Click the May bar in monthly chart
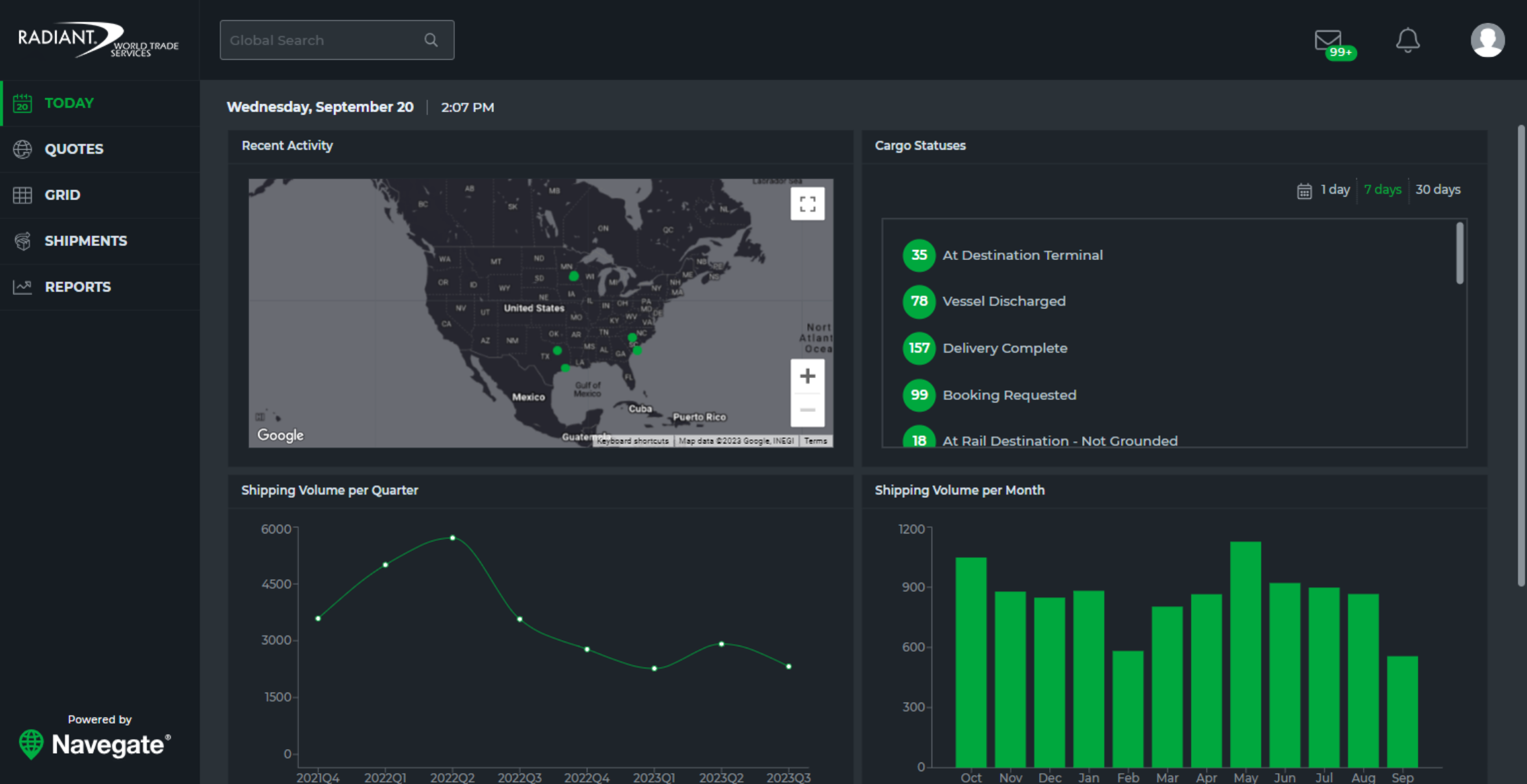This screenshot has height=784, width=1527. pyautogui.click(x=1245, y=653)
